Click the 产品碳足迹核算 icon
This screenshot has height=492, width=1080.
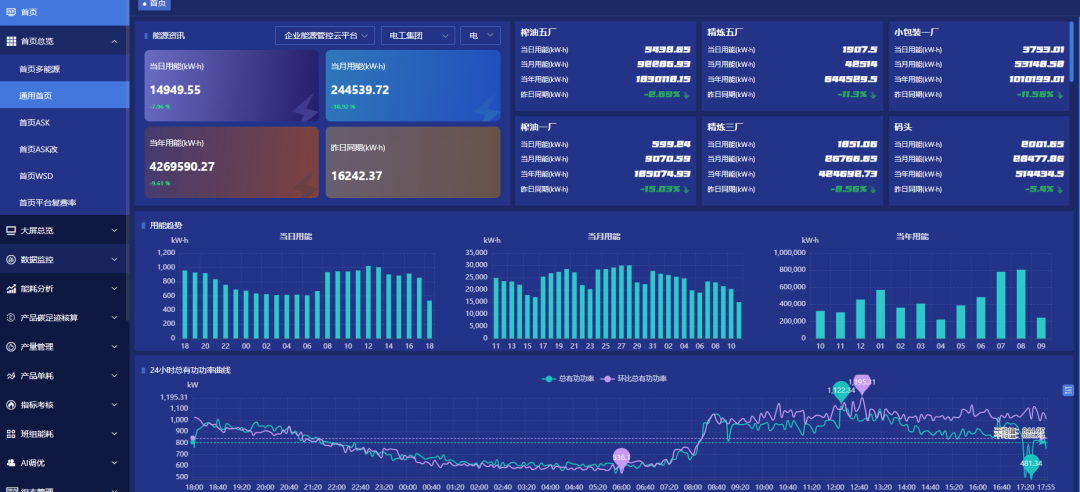(11, 318)
